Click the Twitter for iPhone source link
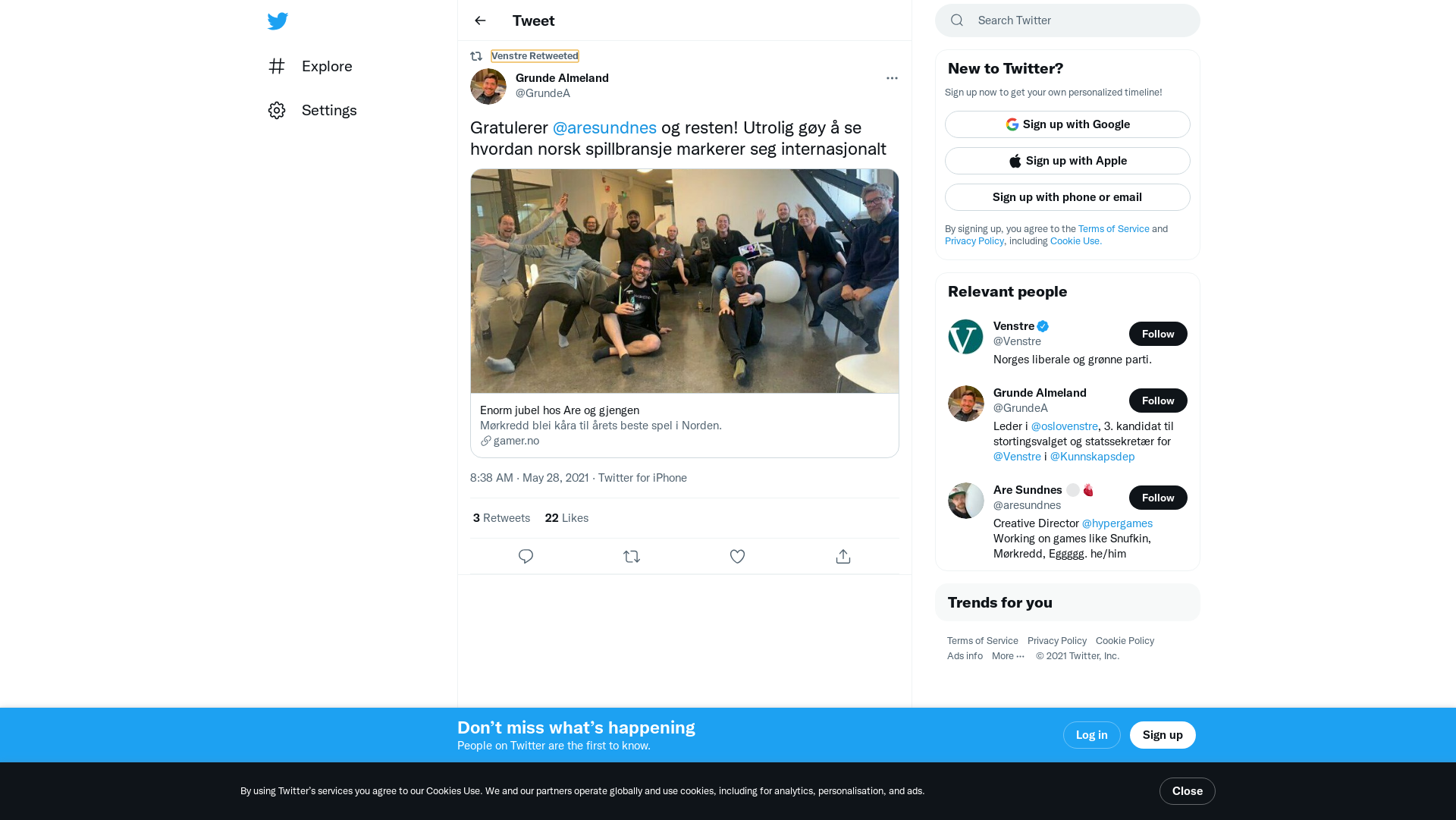The image size is (1456, 820). point(642,478)
